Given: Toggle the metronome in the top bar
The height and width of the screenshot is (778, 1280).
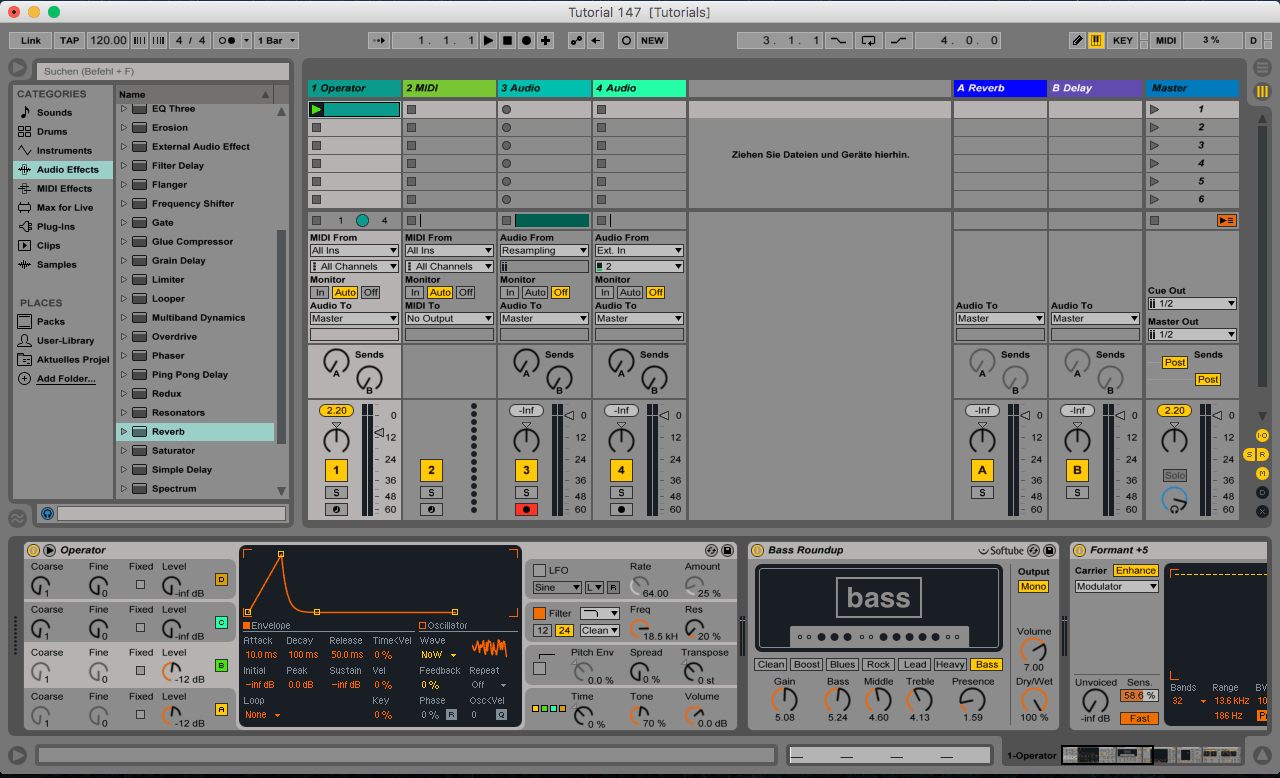Looking at the screenshot, I should click(227, 40).
